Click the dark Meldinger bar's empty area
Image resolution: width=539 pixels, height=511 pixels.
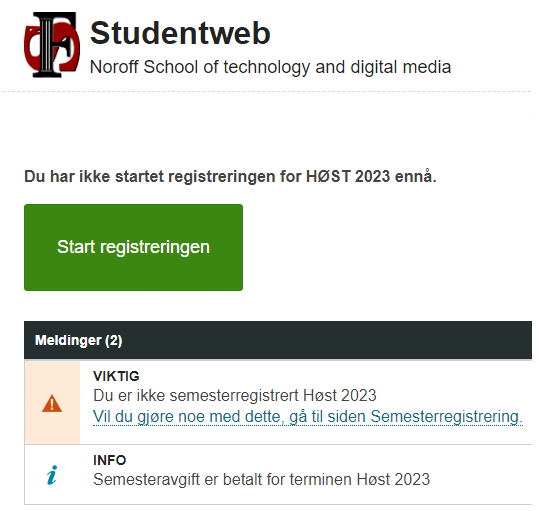tap(327, 340)
